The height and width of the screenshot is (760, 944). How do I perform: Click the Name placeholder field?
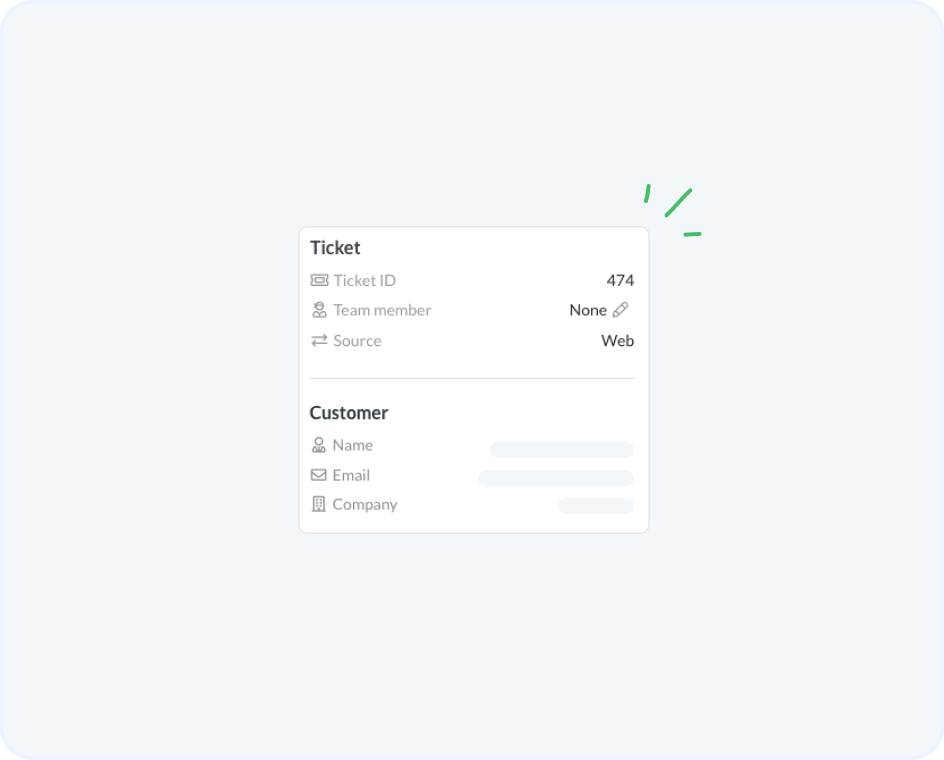pyautogui.click(x=562, y=450)
